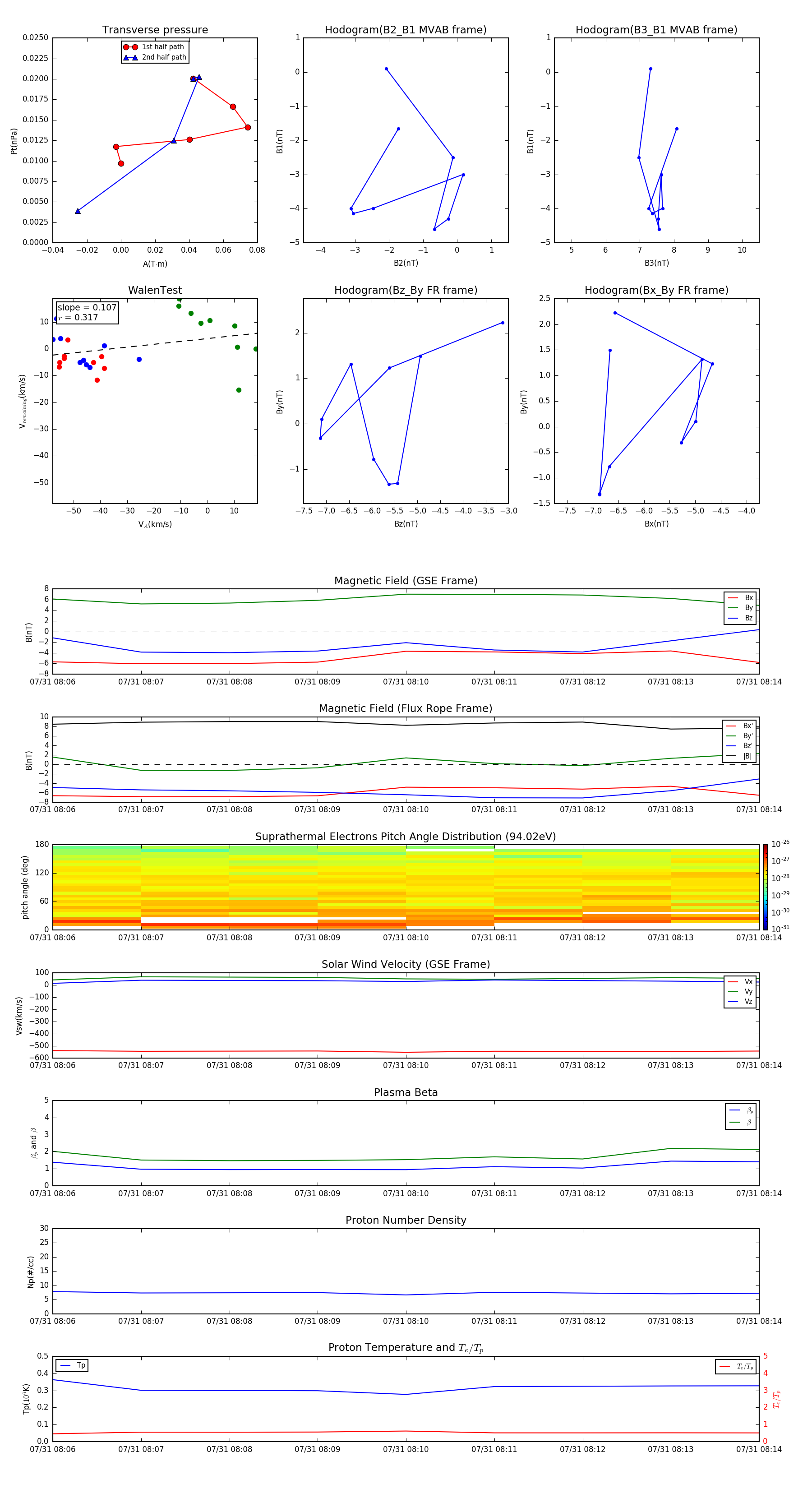
Task: Click 'Hodogram(B2_B1 MVAB frame)' title
Action: coord(406,30)
